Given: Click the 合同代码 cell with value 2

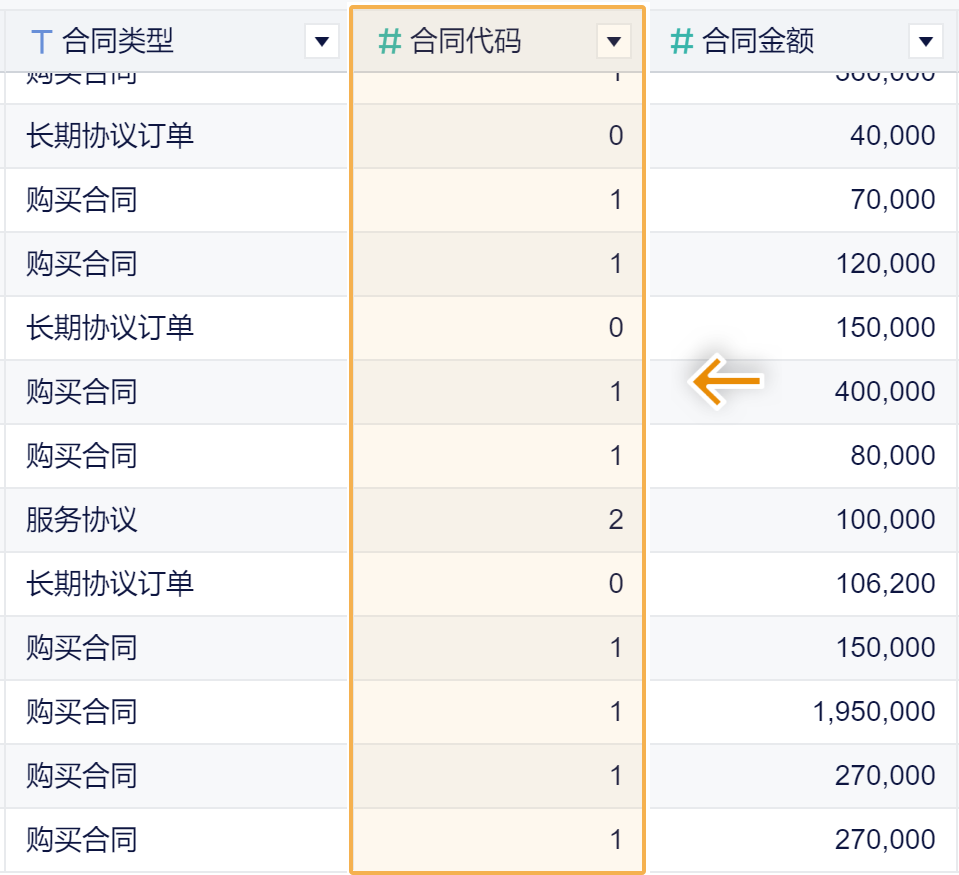Looking at the screenshot, I should (615, 520).
